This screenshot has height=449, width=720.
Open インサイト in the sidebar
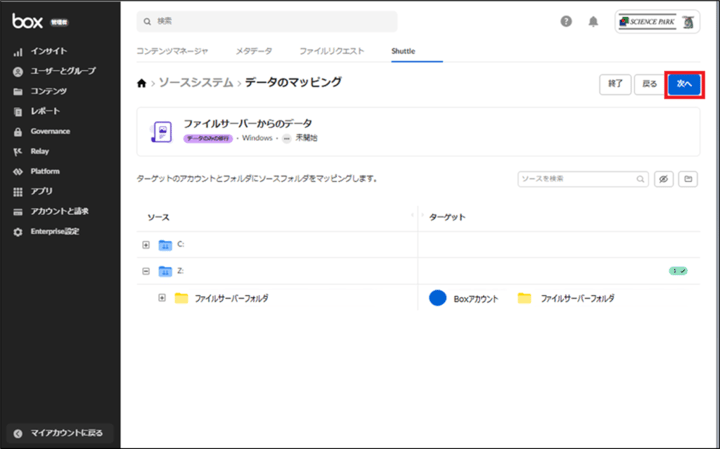tap(49, 51)
